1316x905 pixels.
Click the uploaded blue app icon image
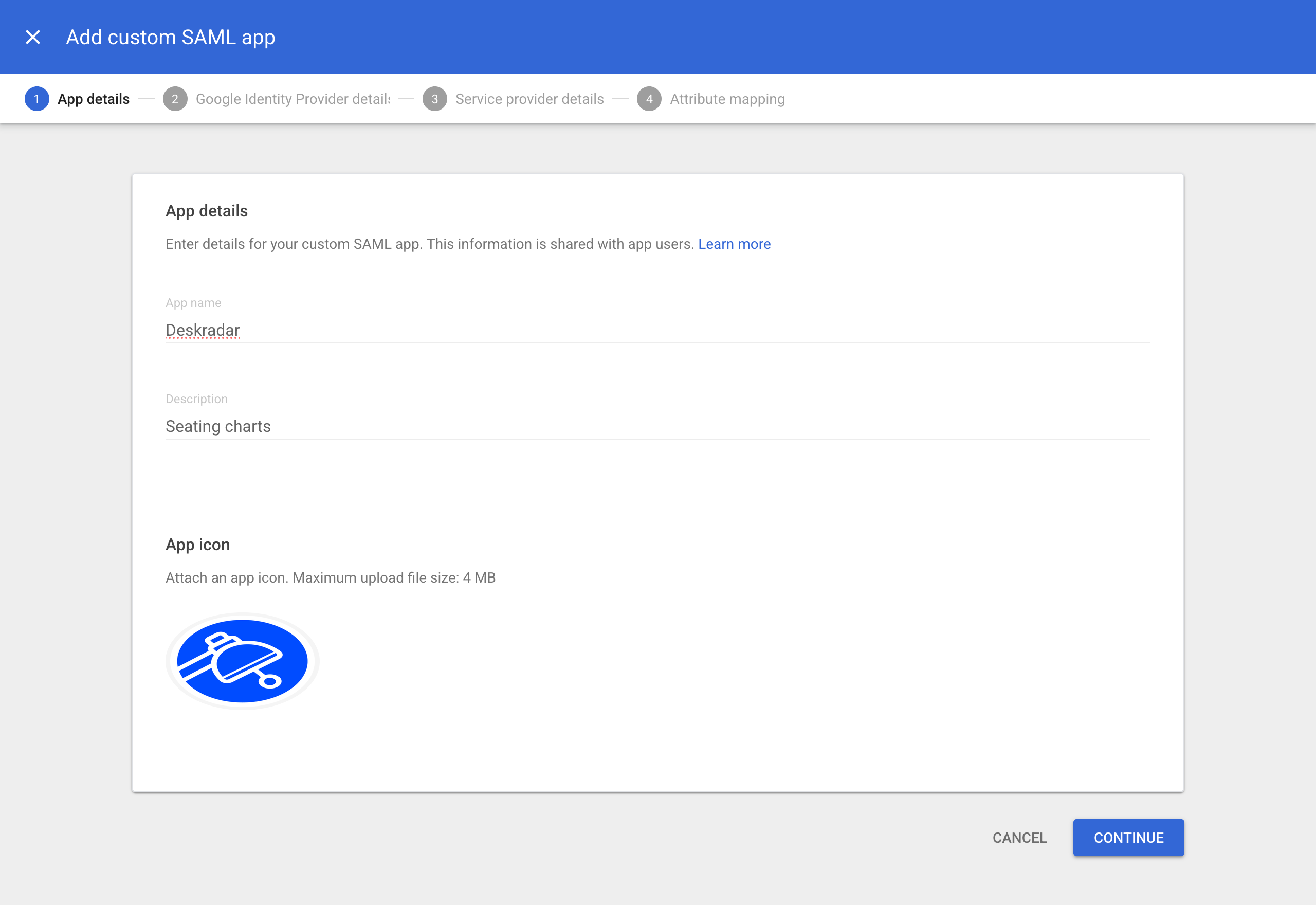[243, 661]
